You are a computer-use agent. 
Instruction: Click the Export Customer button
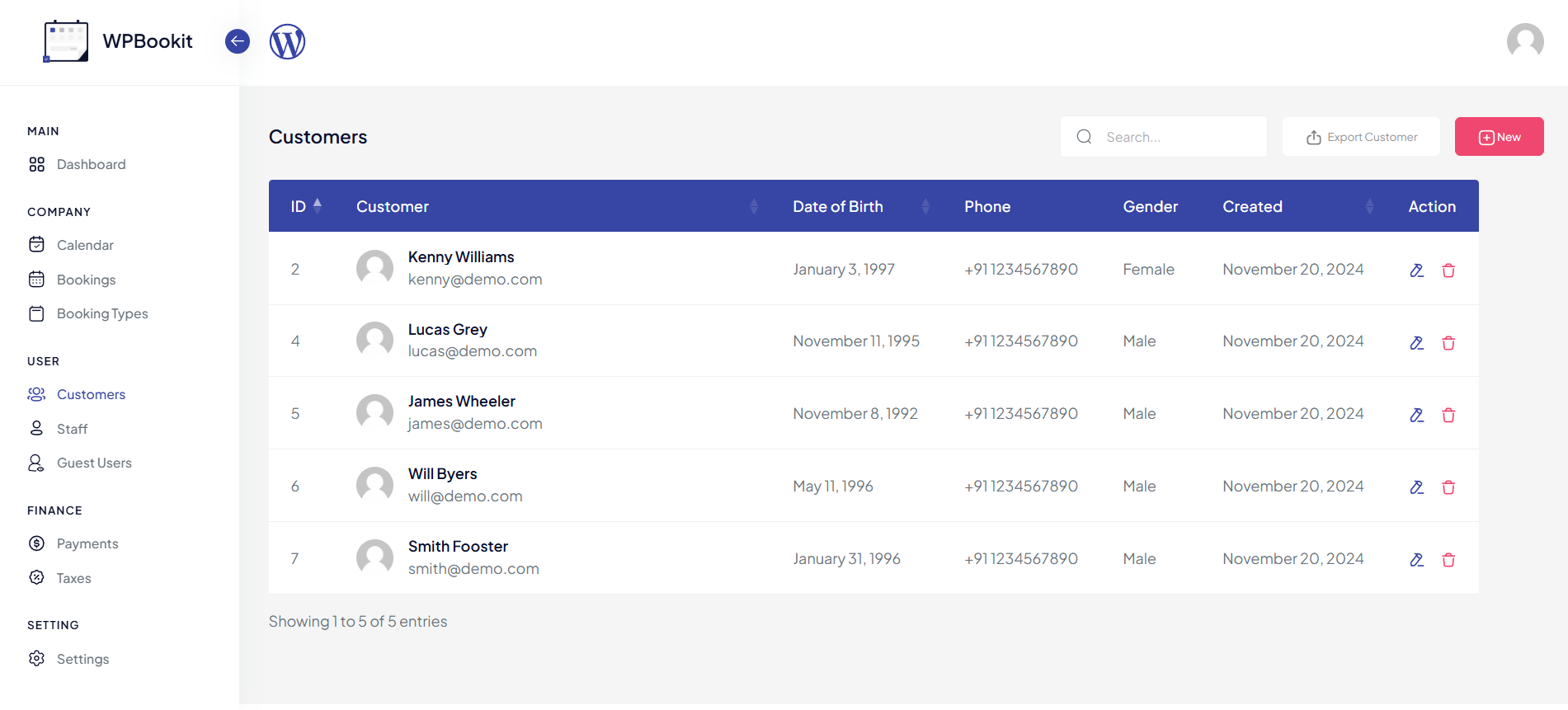(1361, 137)
